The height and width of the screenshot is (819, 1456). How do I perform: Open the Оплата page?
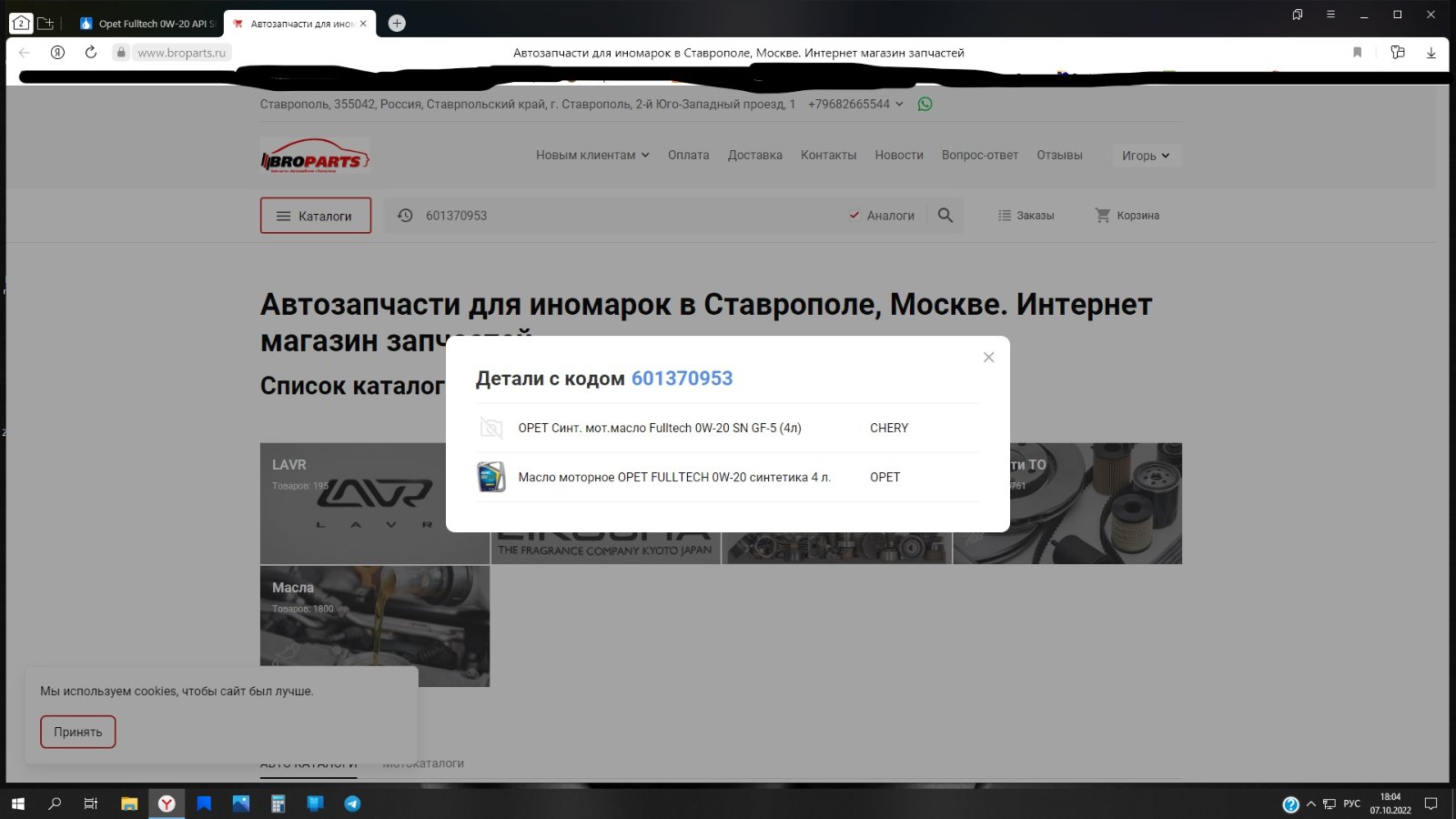pyautogui.click(x=688, y=155)
